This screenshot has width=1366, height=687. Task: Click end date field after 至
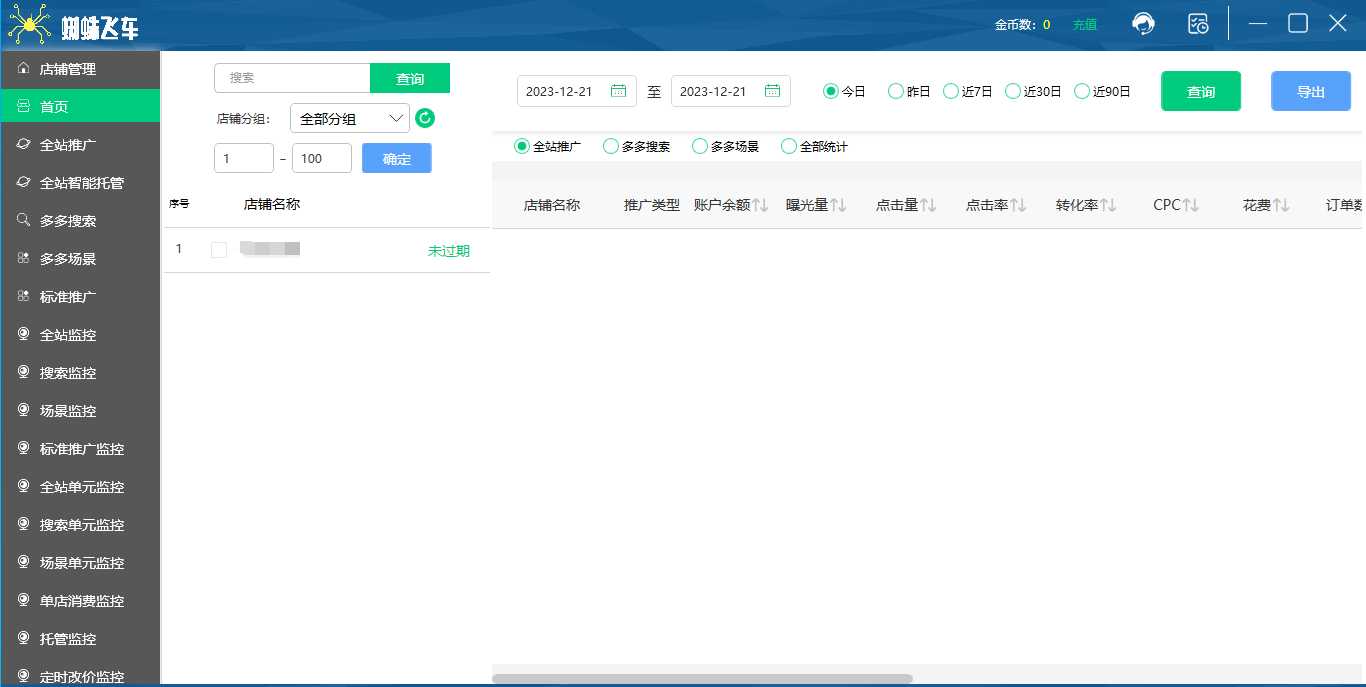coord(731,91)
